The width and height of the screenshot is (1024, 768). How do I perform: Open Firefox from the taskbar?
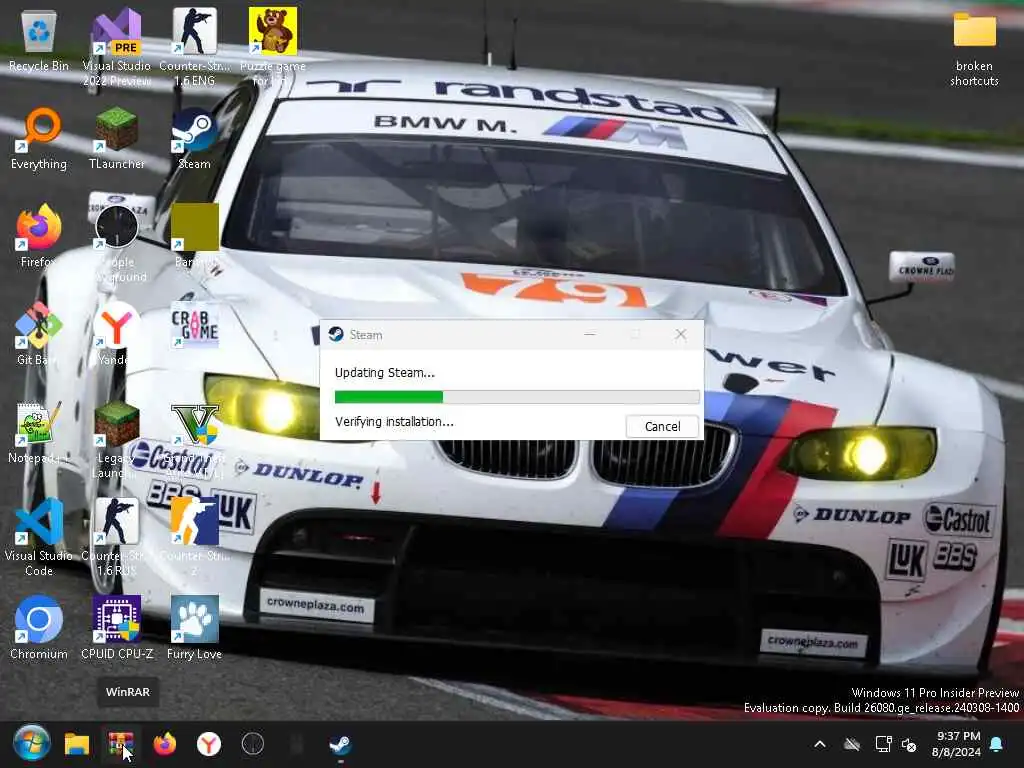(165, 744)
